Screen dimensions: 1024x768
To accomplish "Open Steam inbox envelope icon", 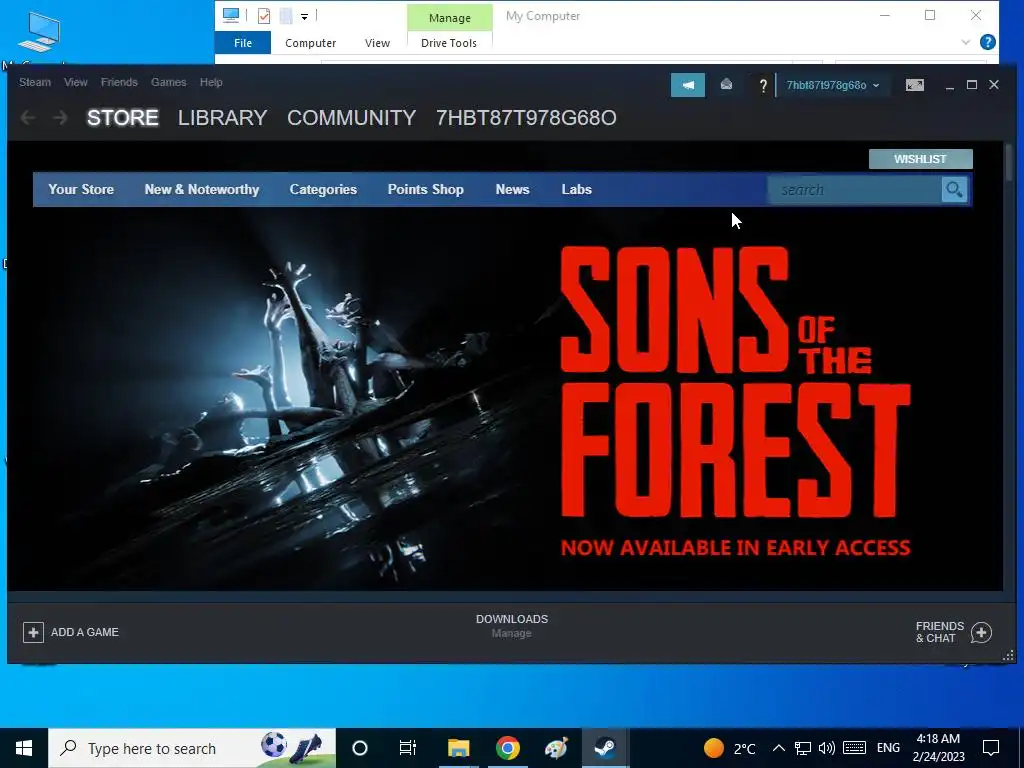I will point(726,85).
